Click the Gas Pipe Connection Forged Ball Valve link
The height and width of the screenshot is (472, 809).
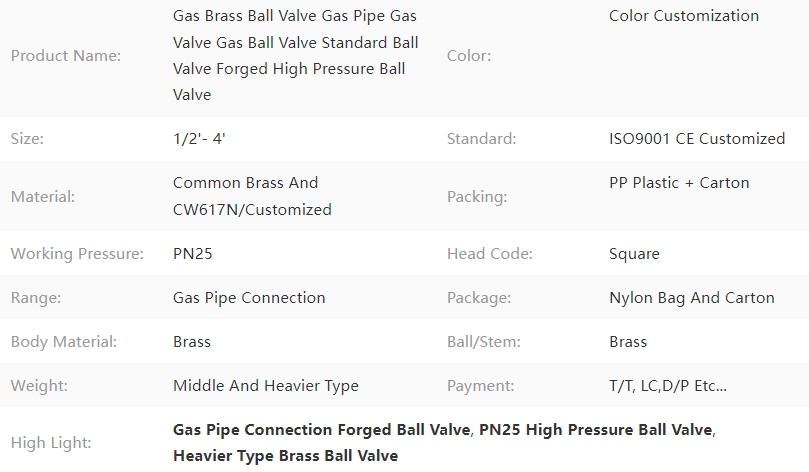point(321,430)
